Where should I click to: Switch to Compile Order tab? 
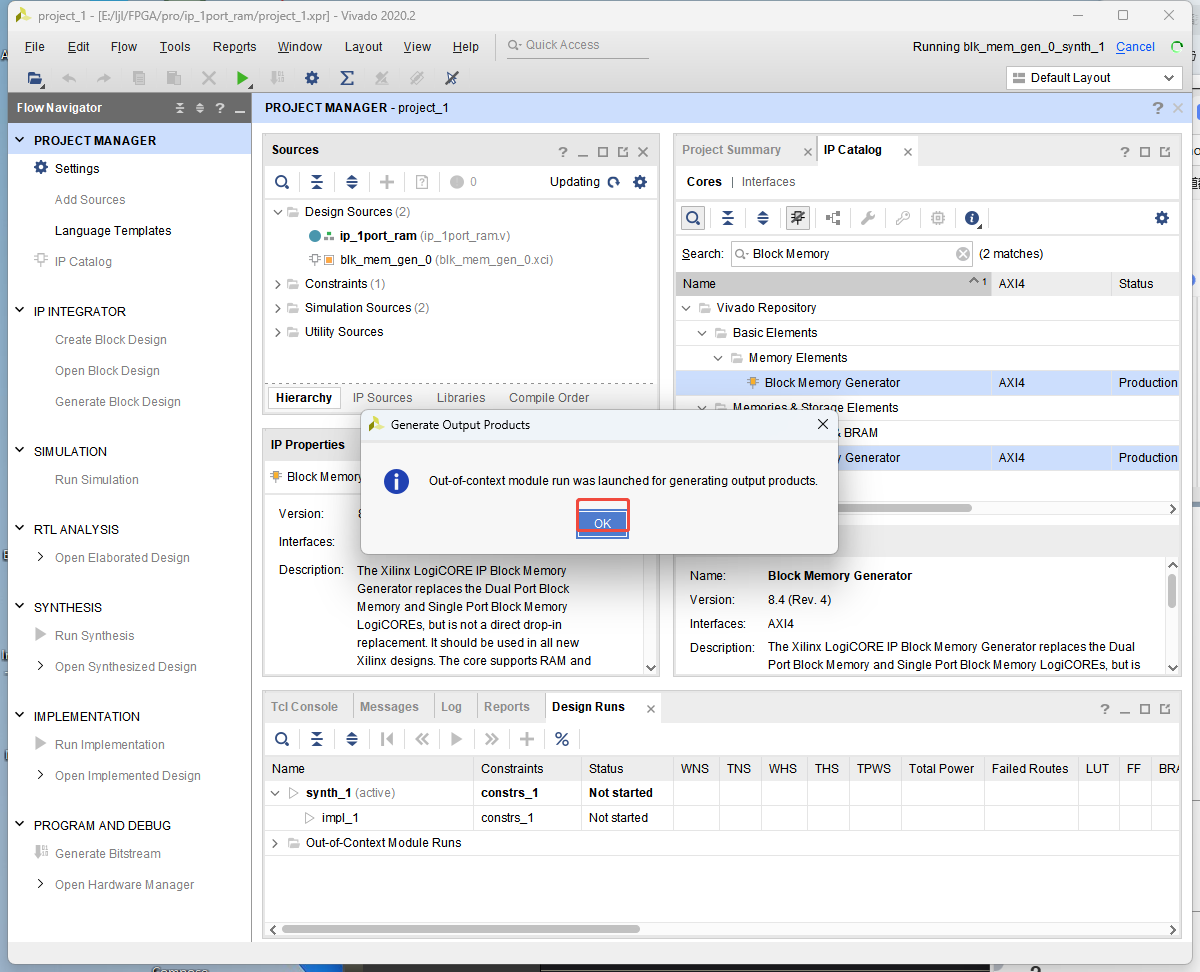coord(549,398)
